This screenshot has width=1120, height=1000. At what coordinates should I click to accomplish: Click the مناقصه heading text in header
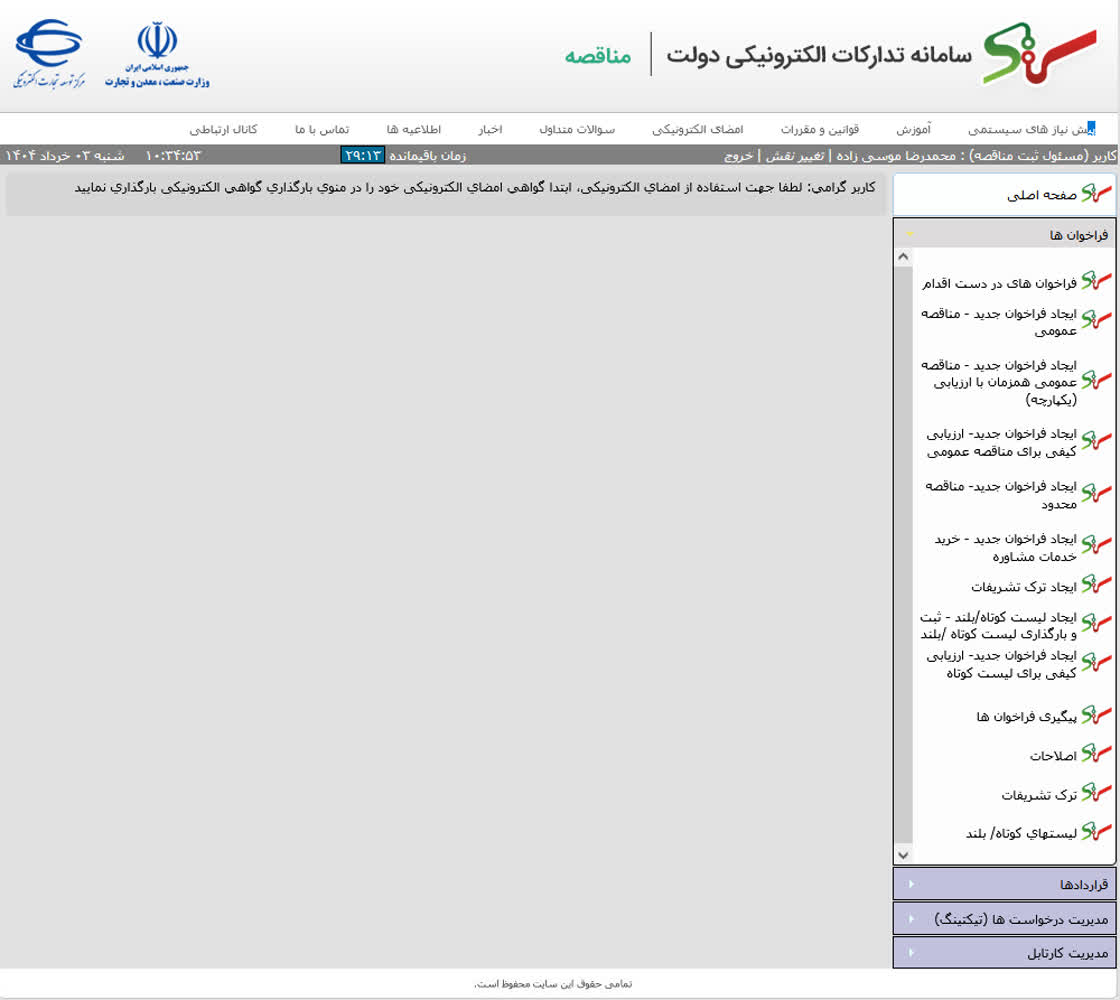(x=598, y=55)
